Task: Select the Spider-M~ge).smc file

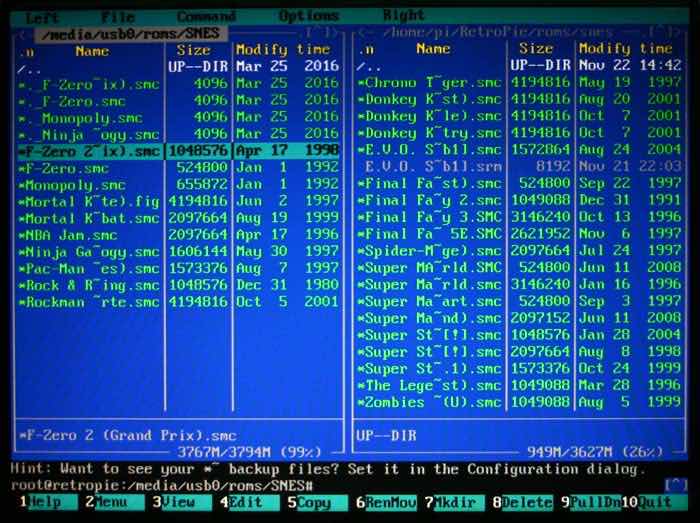Action: coord(519,251)
